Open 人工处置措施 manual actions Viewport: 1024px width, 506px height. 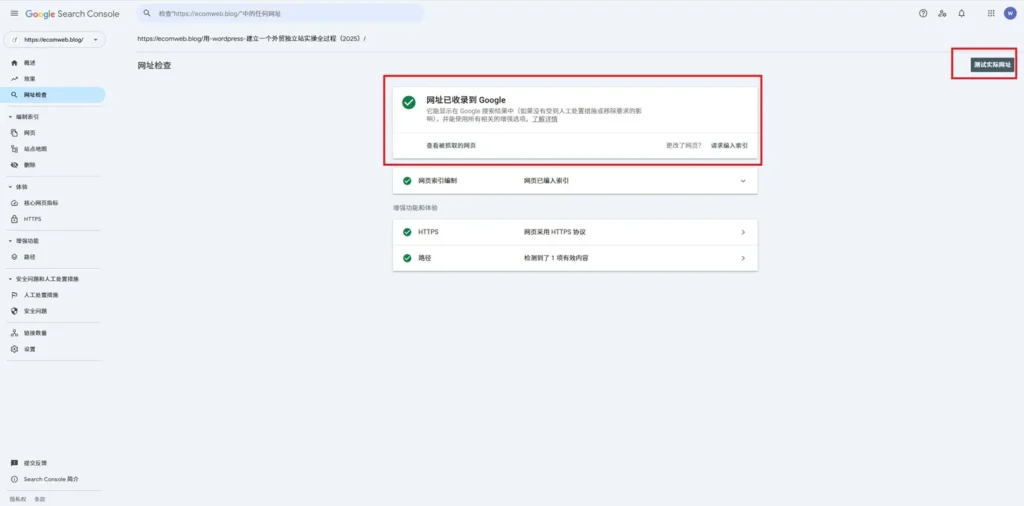[x=52, y=295]
